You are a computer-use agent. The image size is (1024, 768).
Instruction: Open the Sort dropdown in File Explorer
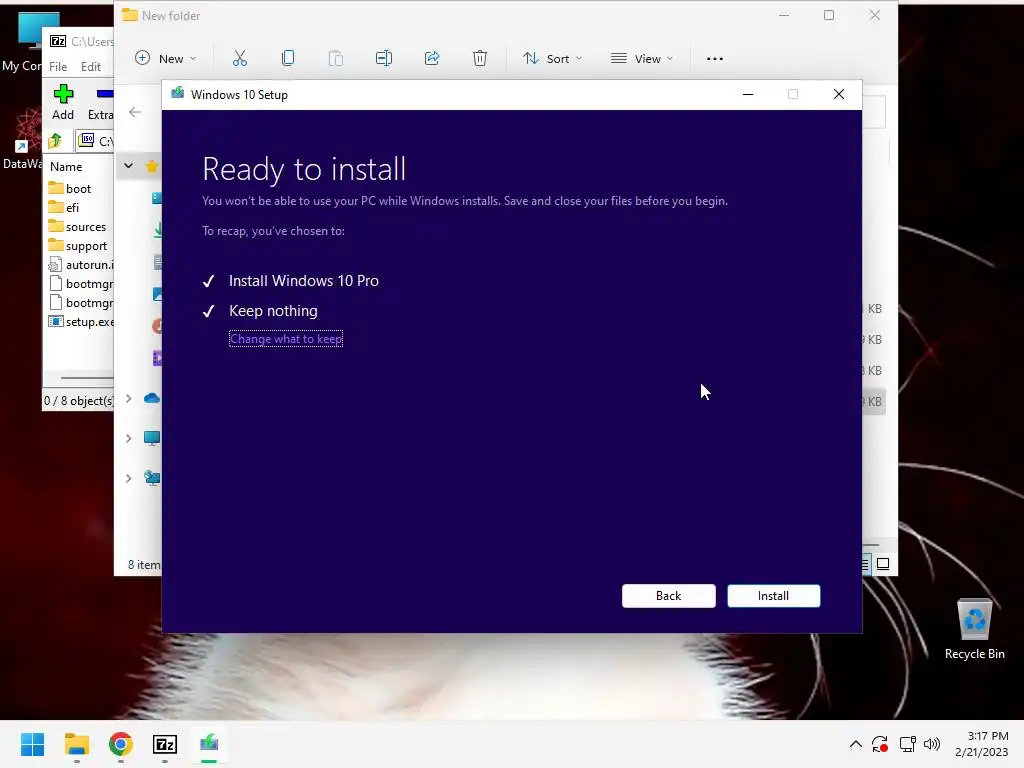coord(552,58)
